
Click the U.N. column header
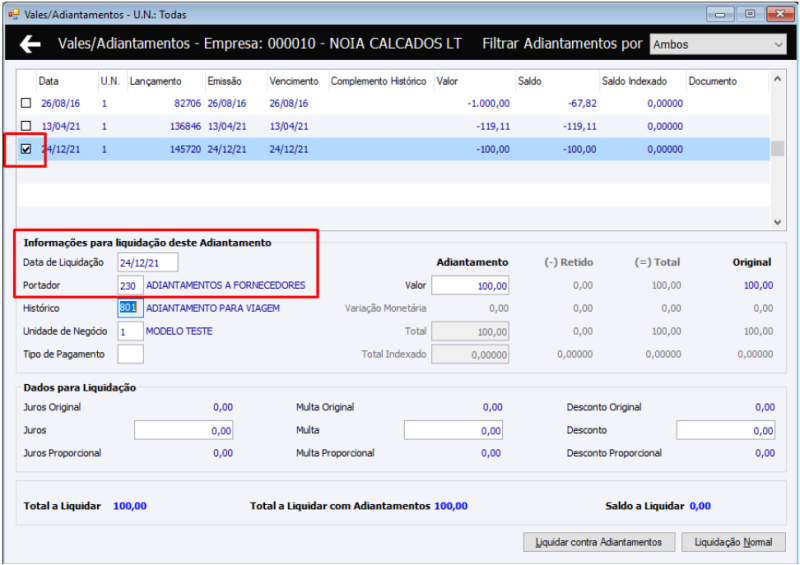click(110, 81)
